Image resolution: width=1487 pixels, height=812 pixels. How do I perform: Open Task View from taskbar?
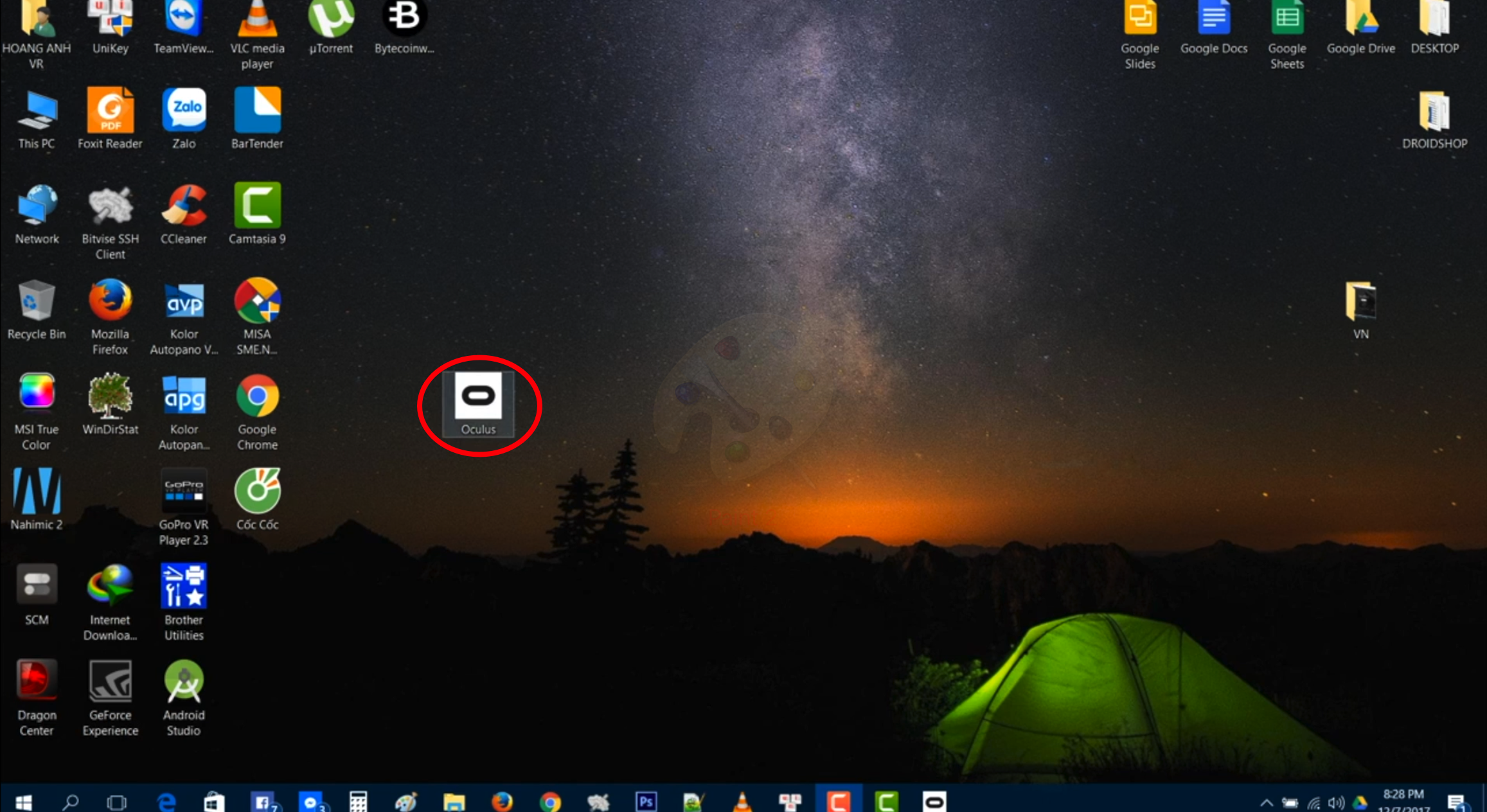(117, 801)
